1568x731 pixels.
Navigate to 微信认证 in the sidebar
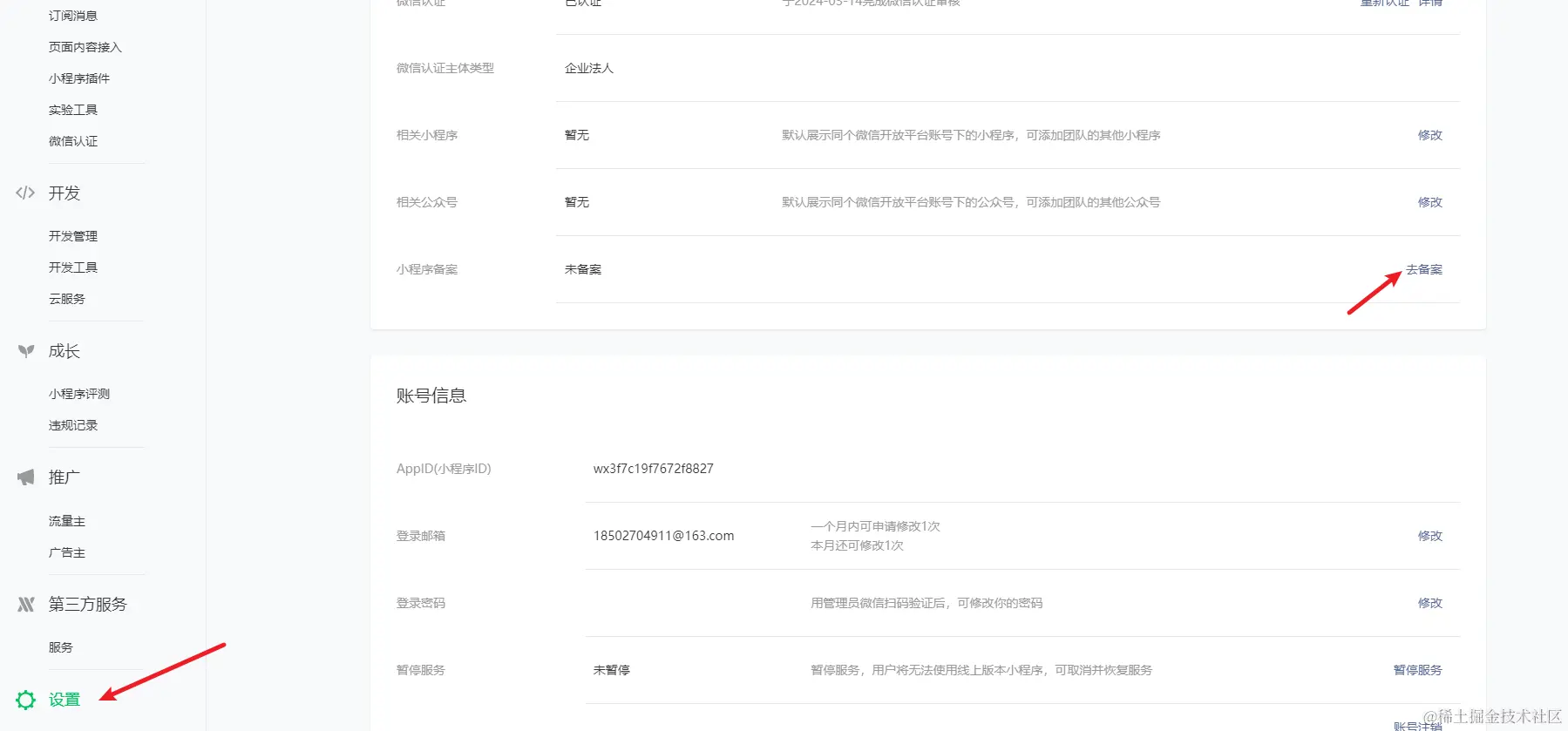click(x=73, y=141)
